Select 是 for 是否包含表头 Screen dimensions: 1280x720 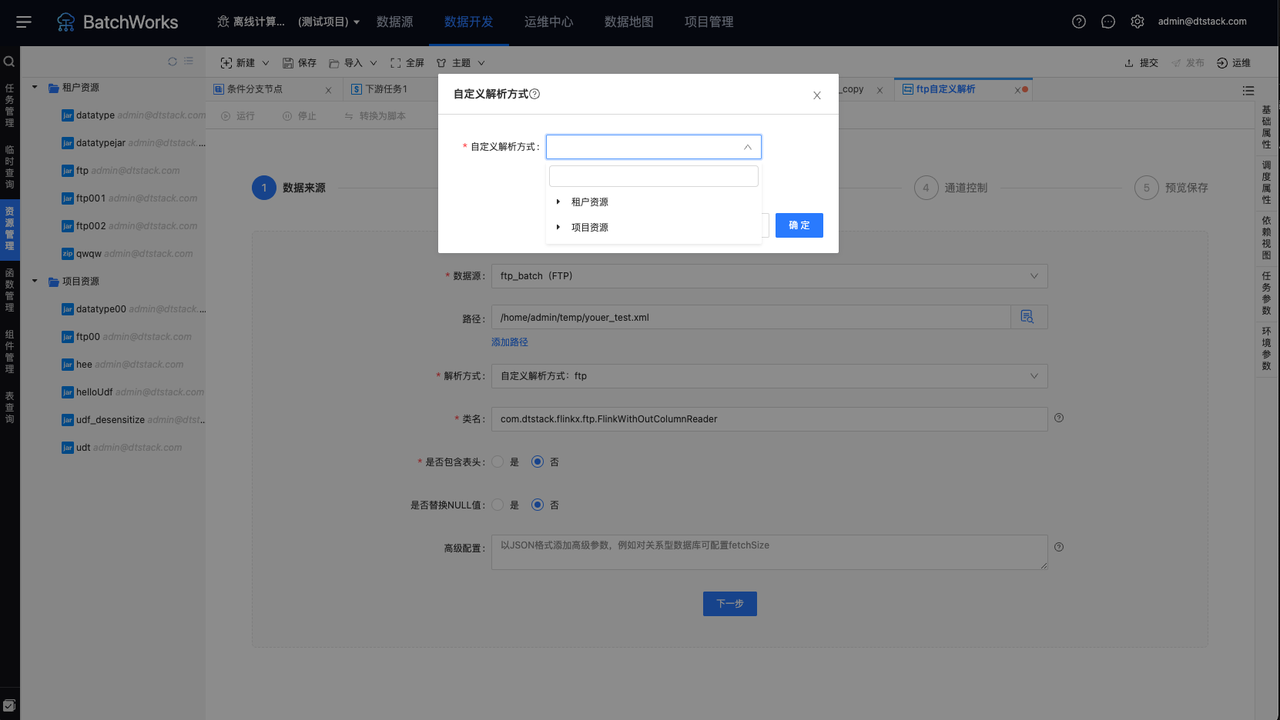pos(497,462)
